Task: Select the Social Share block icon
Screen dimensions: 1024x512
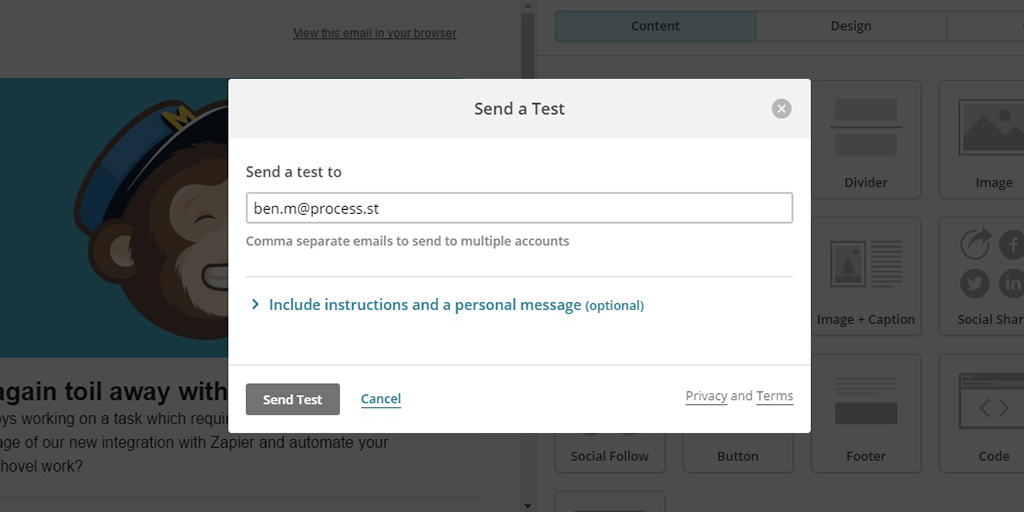Action: click(991, 264)
